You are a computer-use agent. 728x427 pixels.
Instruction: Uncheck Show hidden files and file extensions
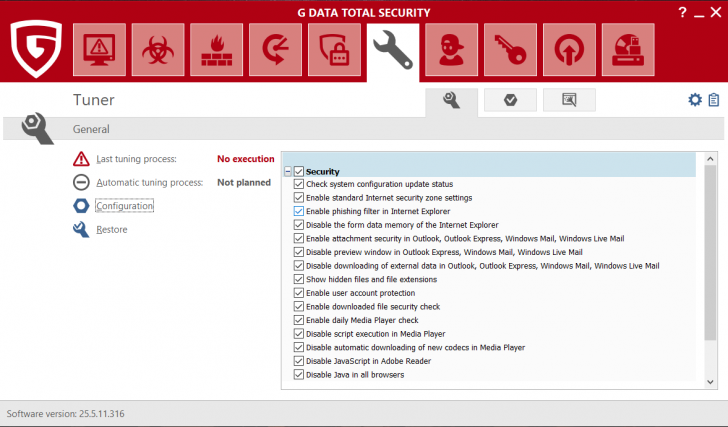pos(299,279)
